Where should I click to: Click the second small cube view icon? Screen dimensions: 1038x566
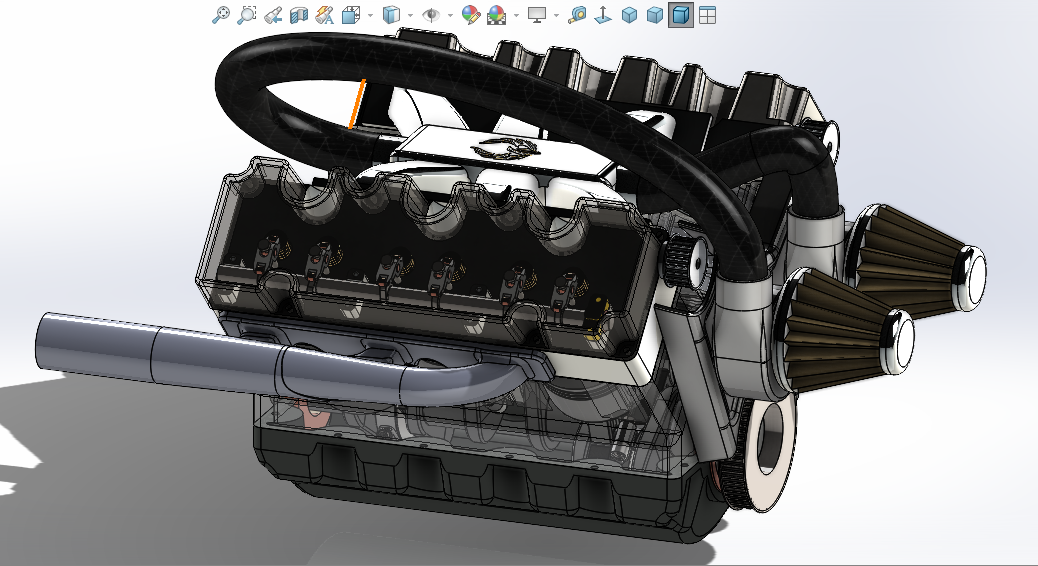655,15
